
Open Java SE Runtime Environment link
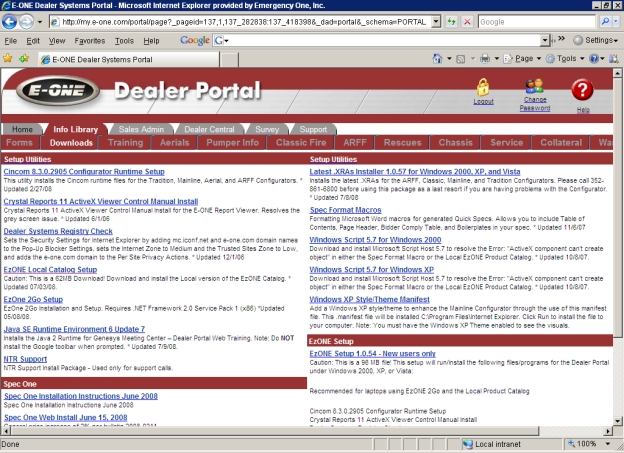[74, 329]
